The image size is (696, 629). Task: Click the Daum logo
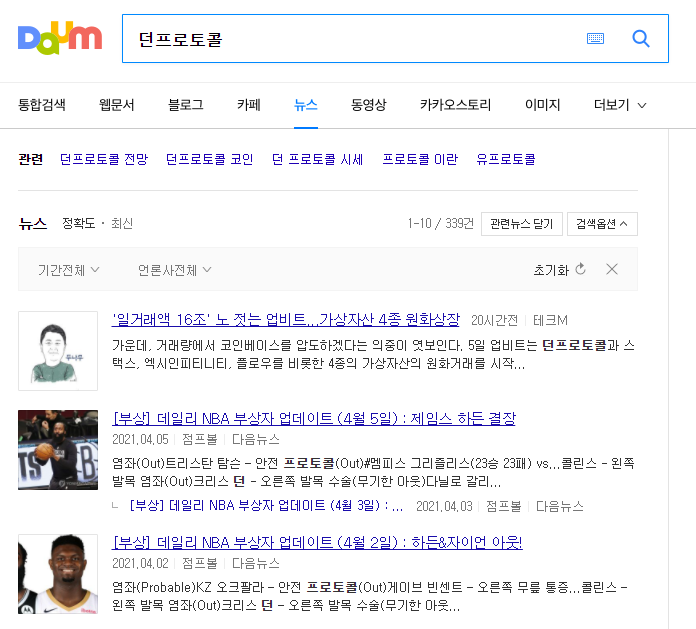click(x=60, y=38)
